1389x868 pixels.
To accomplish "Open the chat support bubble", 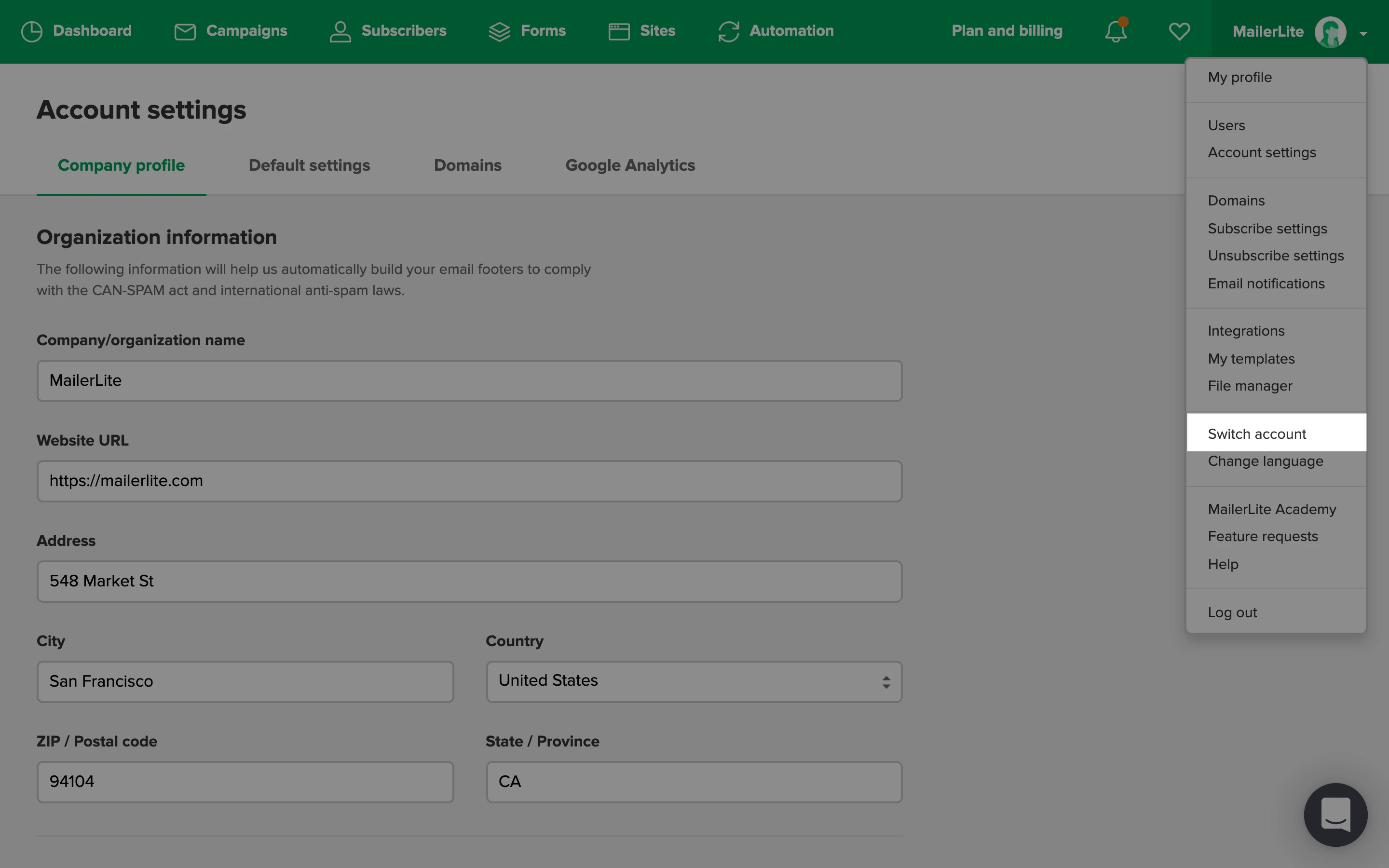I will [1335, 814].
